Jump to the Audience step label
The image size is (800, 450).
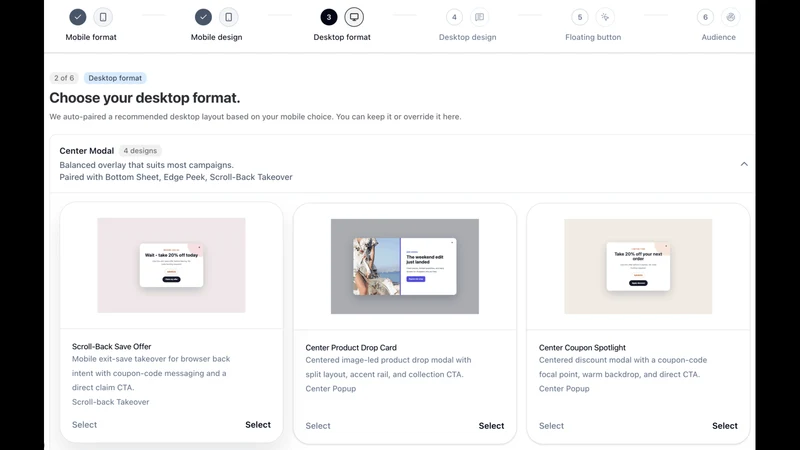tap(718, 37)
